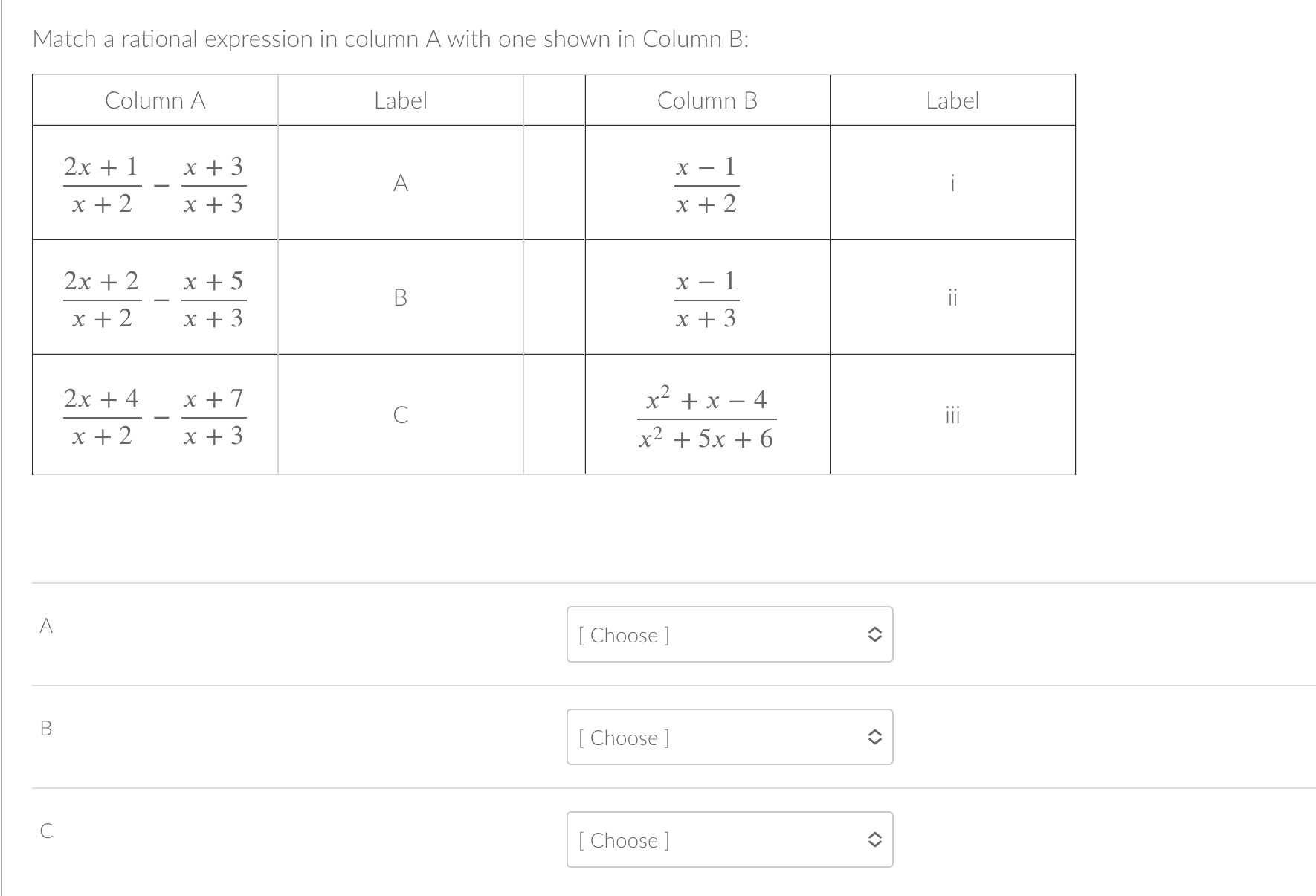This screenshot has height=896, width=1316.
Task: Open the [Choose] dropdown for row B
Action: (729, 737)
